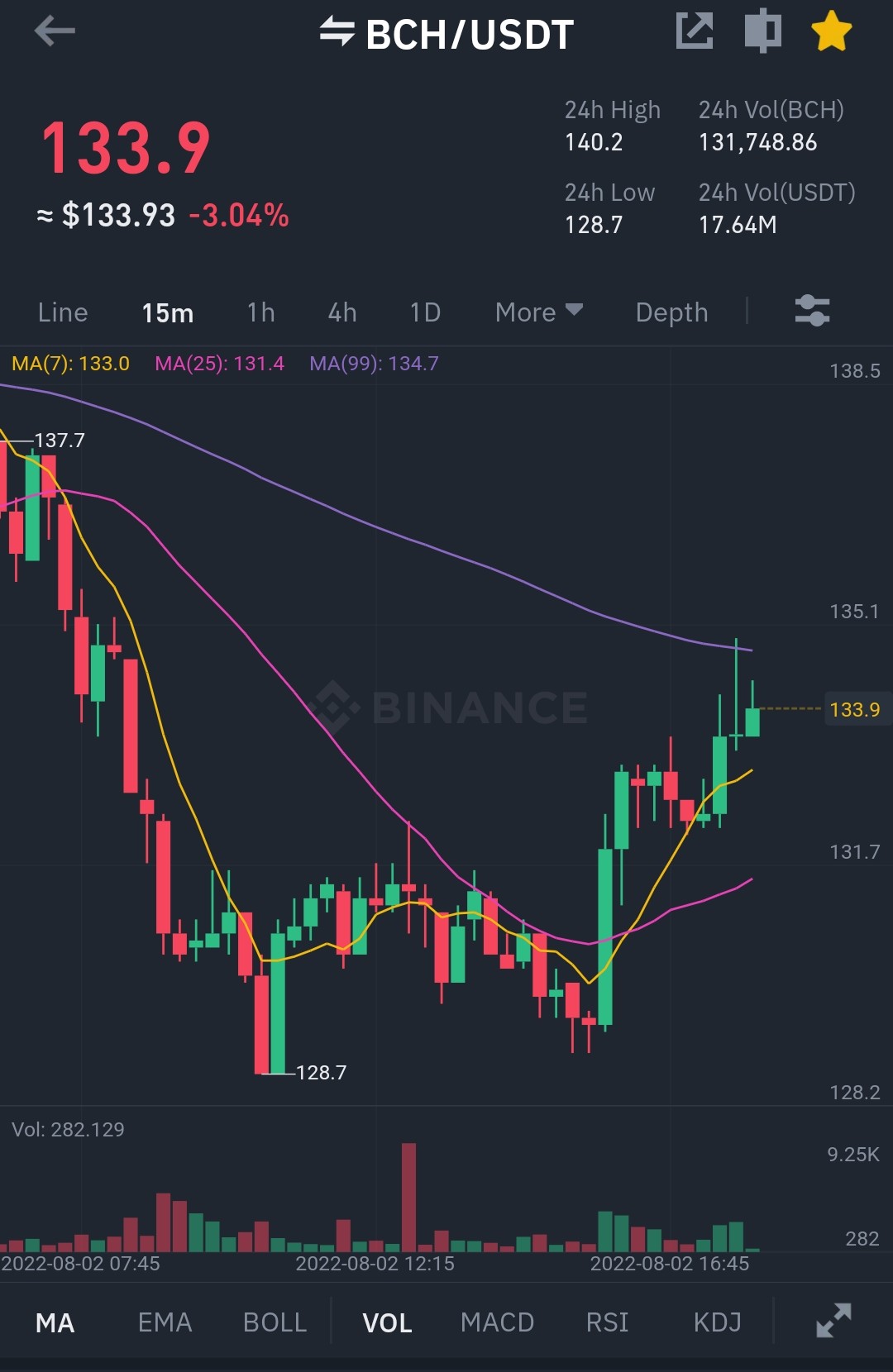Tap the 128.7 low marker on chart

[x=321, y=1073]
